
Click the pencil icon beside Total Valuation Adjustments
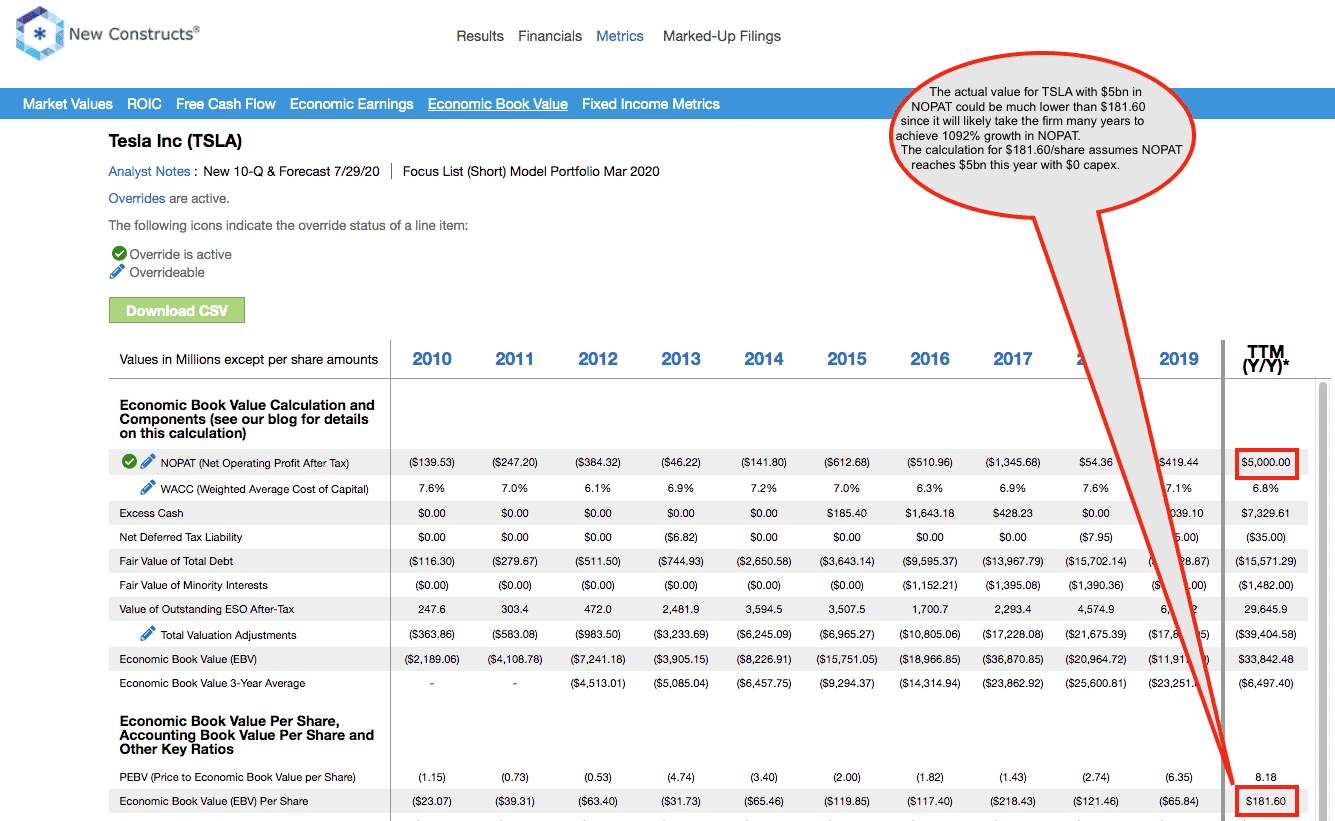tap(148, 634)
